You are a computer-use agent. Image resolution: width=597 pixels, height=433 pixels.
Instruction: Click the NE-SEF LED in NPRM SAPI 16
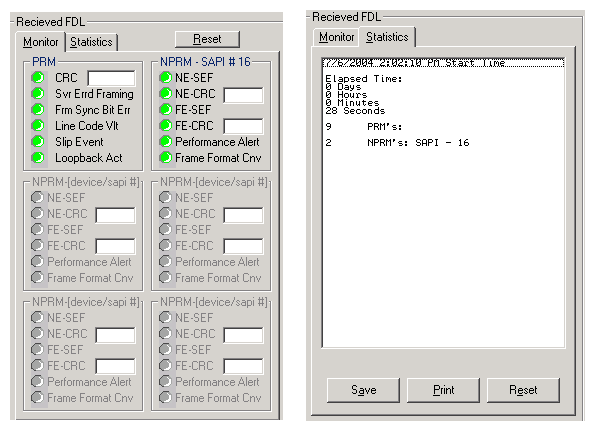[x=166, y=78]
